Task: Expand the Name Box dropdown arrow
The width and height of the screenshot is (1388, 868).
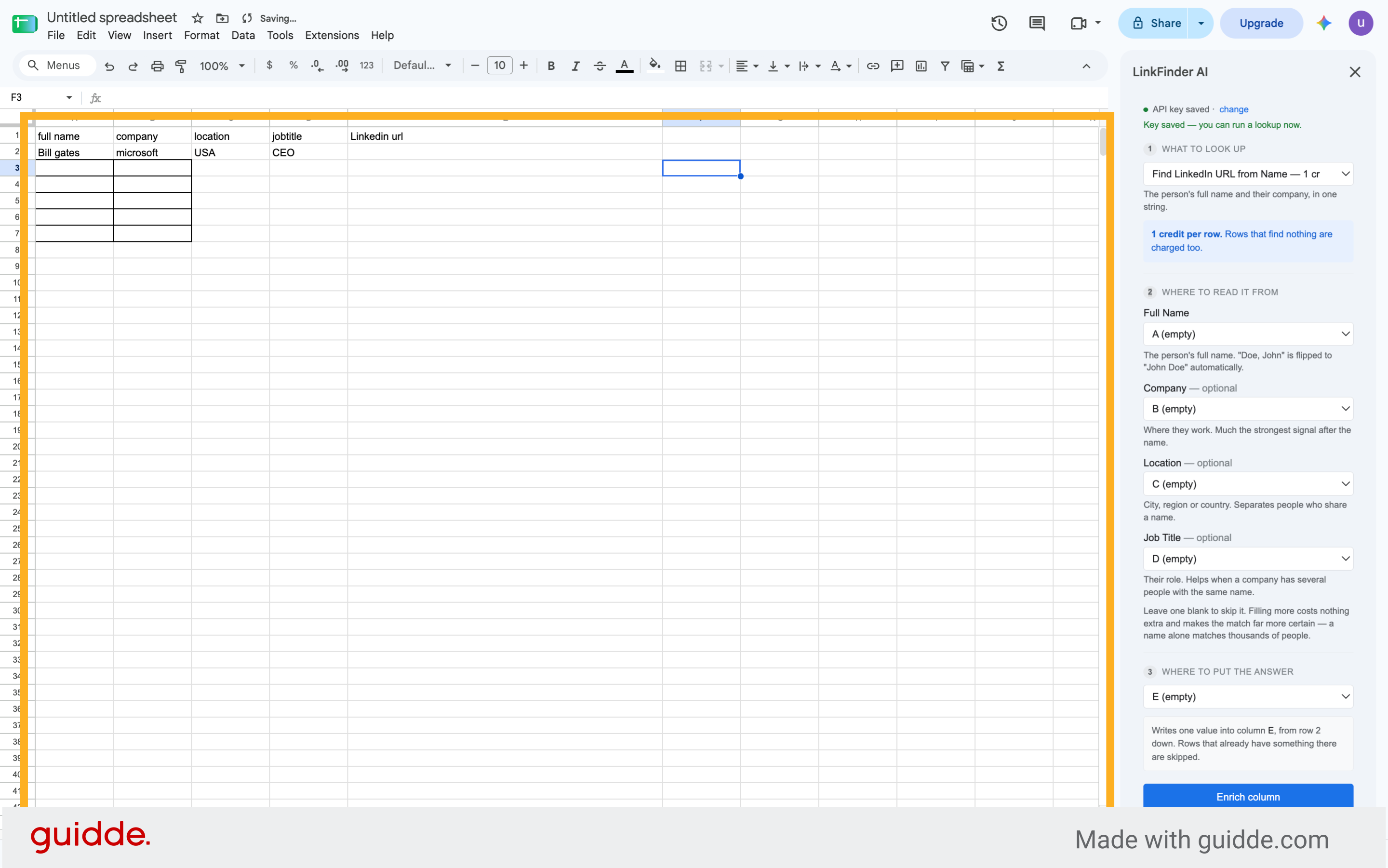Action: coord(69,97)
